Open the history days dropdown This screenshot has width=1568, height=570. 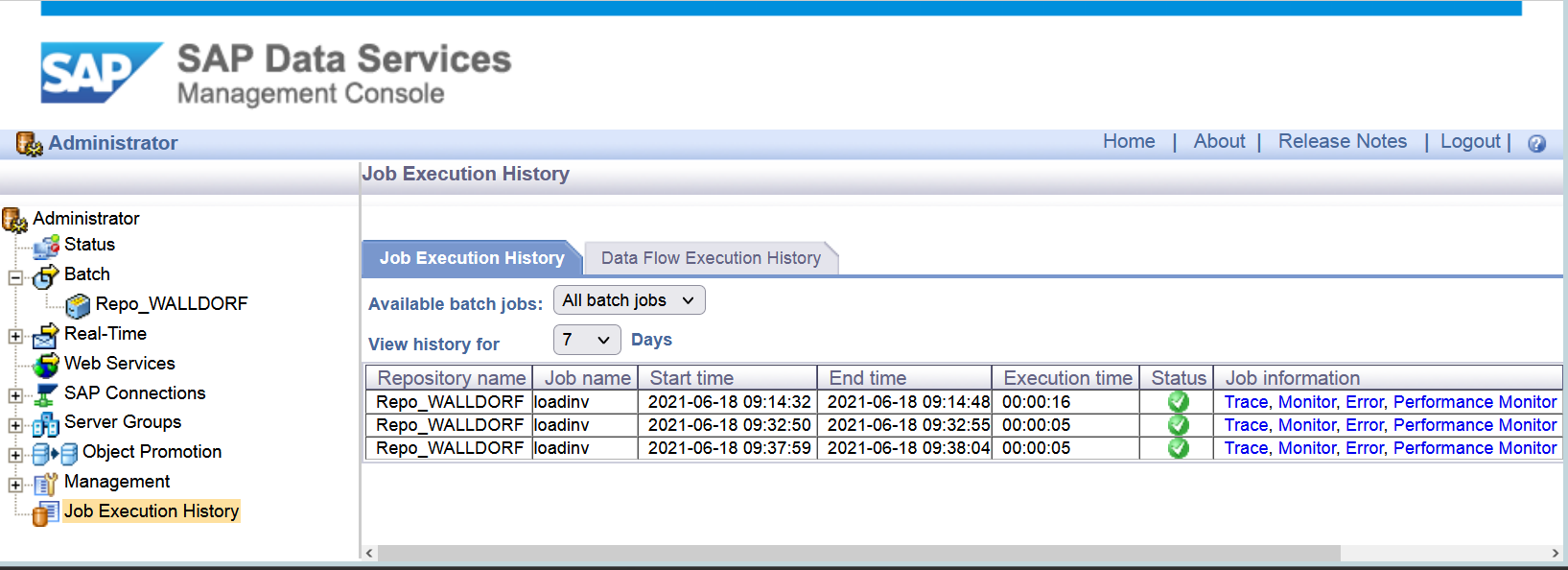click(x=587, y=340)
